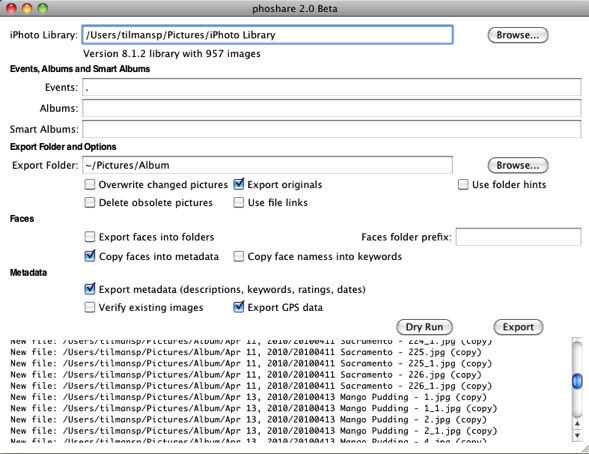Enable Copy face namess into keywords
The width and height of the screenshot is (589, 454).
(239, 256)
